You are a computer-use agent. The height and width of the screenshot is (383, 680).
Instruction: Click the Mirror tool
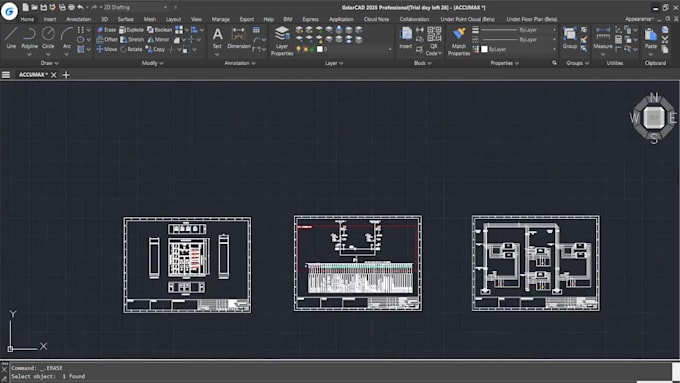pyautogui.click(x=158, y=39)
